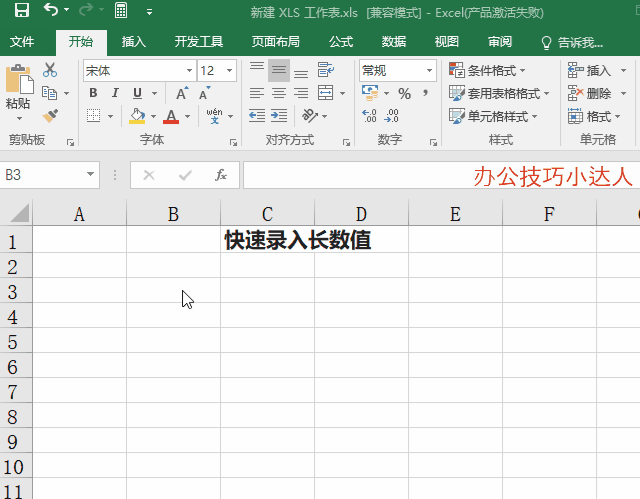Open the calculator quick access icon
640x499 pixels.
tap(121, 10)
